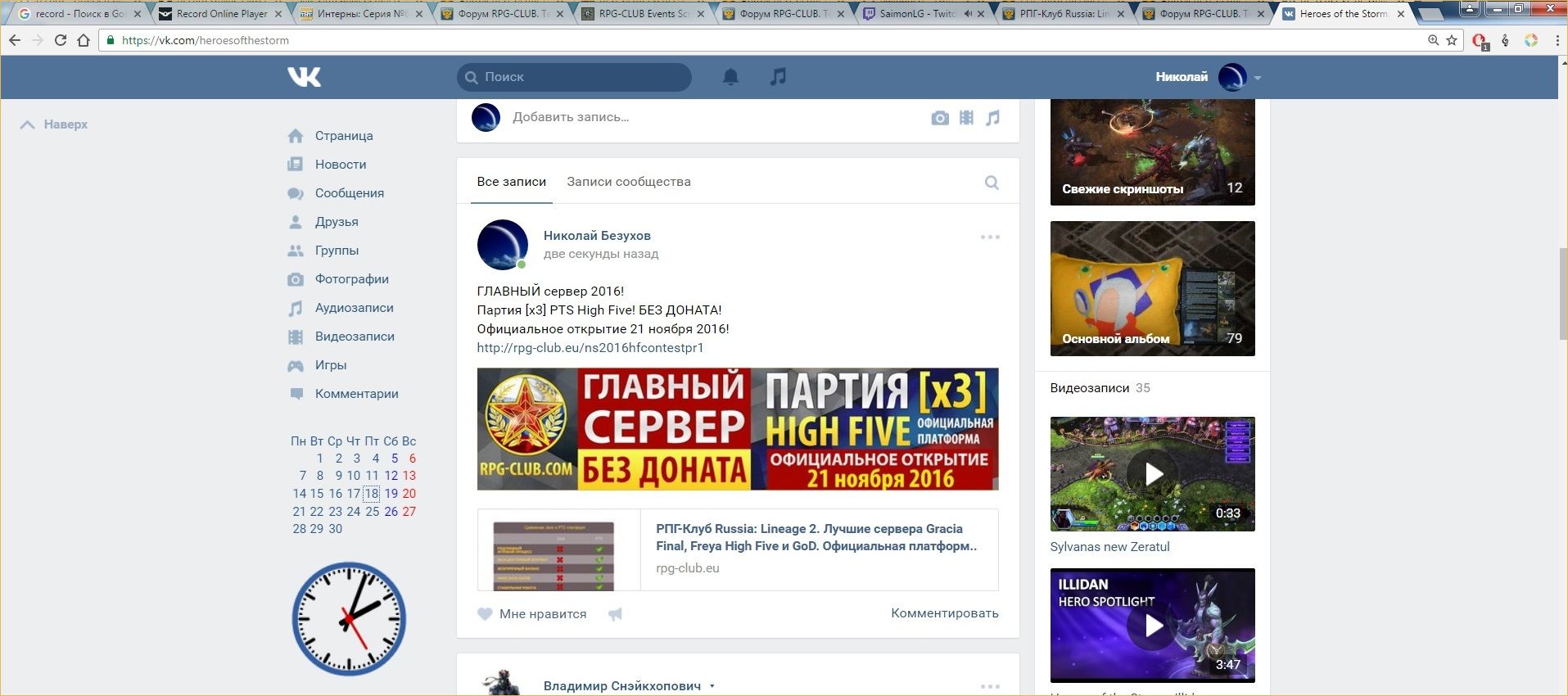
Task: Open Николай Безухов profile name link
Action: click(597, 236)
